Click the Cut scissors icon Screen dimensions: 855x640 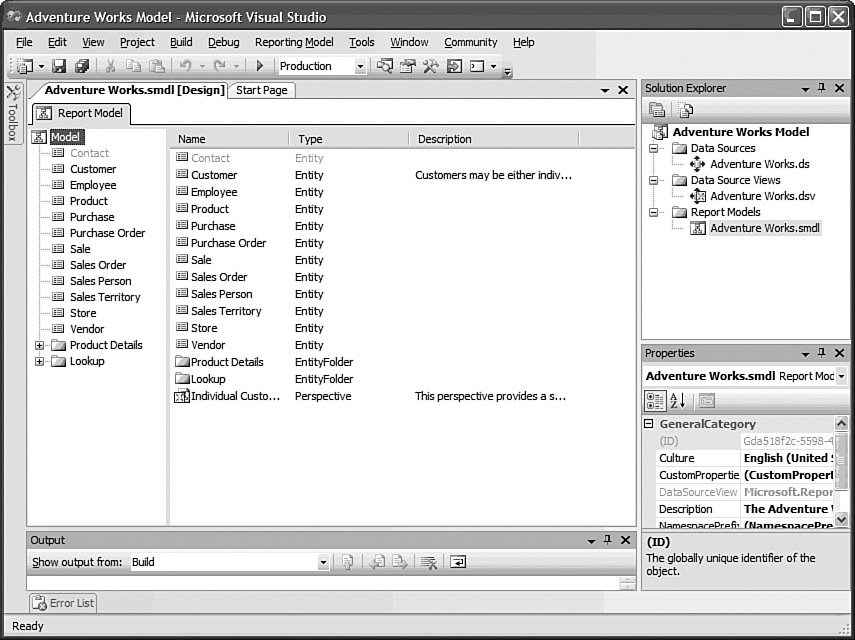110,66
